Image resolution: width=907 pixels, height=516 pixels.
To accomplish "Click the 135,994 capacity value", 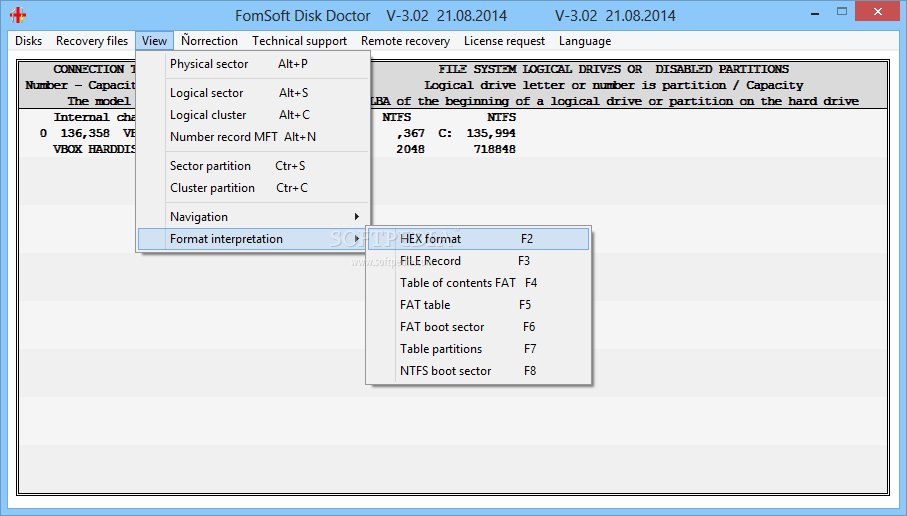I will tap(491, 134).
